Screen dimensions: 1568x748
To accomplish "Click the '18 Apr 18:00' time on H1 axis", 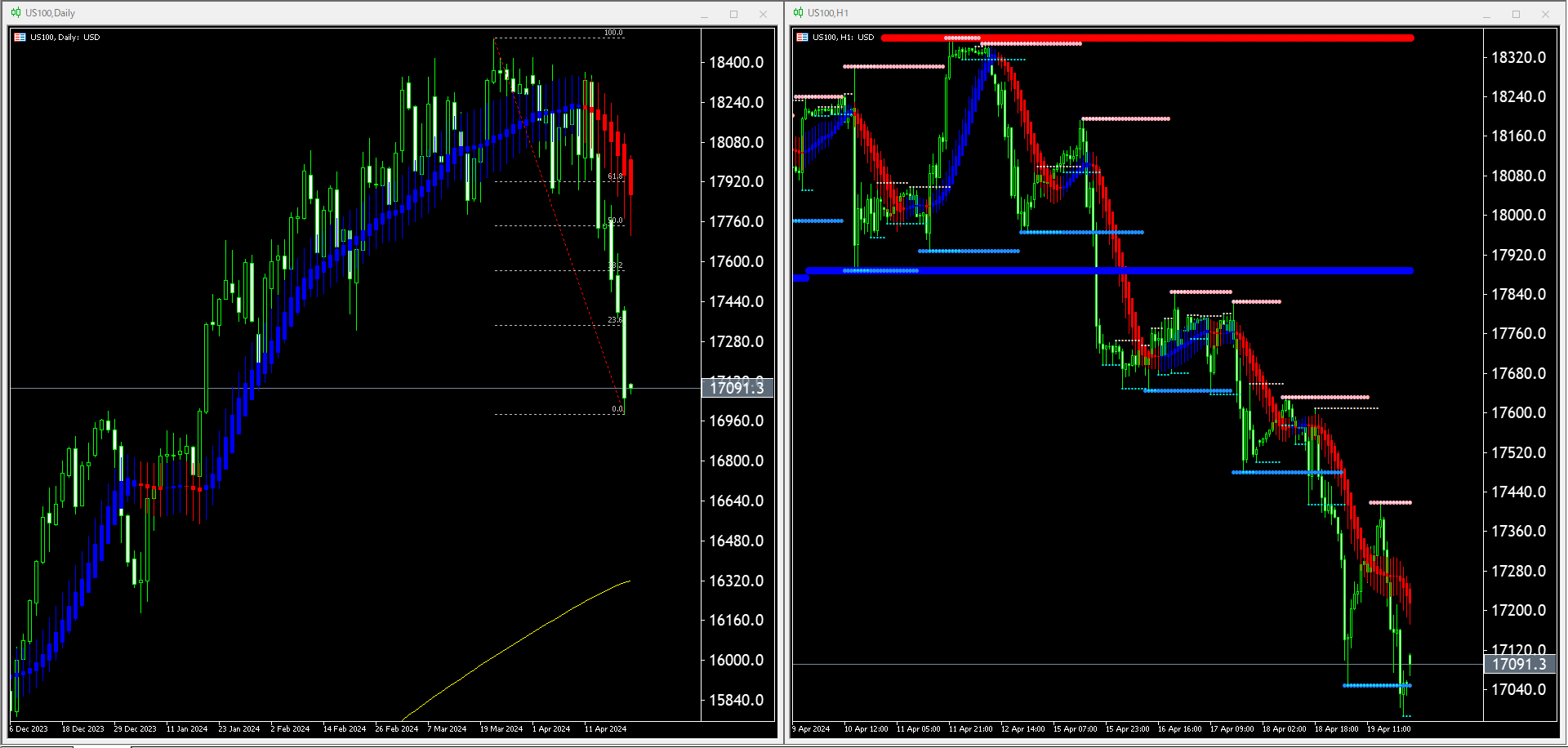I will (x=1336, y=728).
